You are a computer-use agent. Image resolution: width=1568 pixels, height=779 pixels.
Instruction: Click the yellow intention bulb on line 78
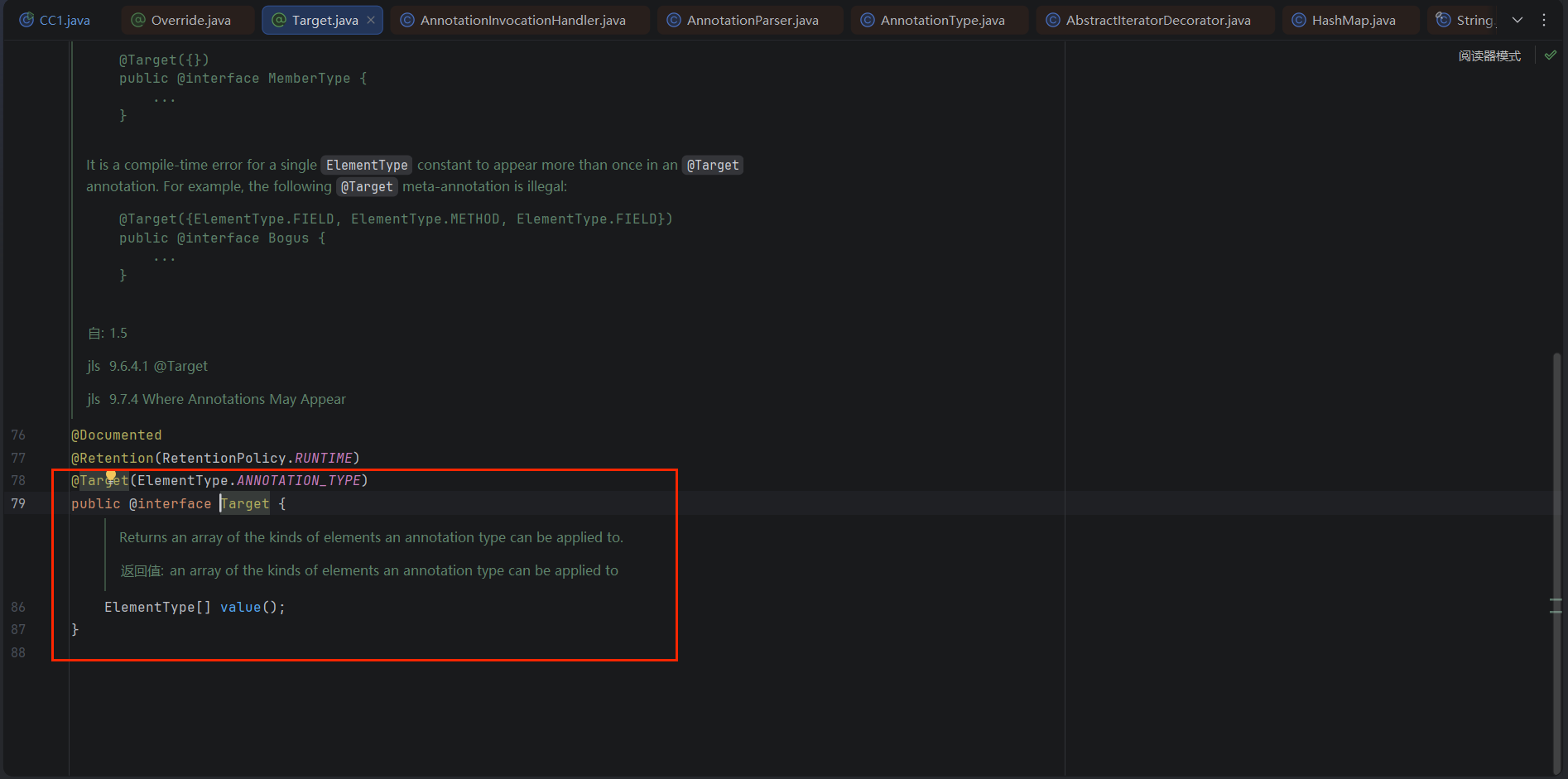111,475
